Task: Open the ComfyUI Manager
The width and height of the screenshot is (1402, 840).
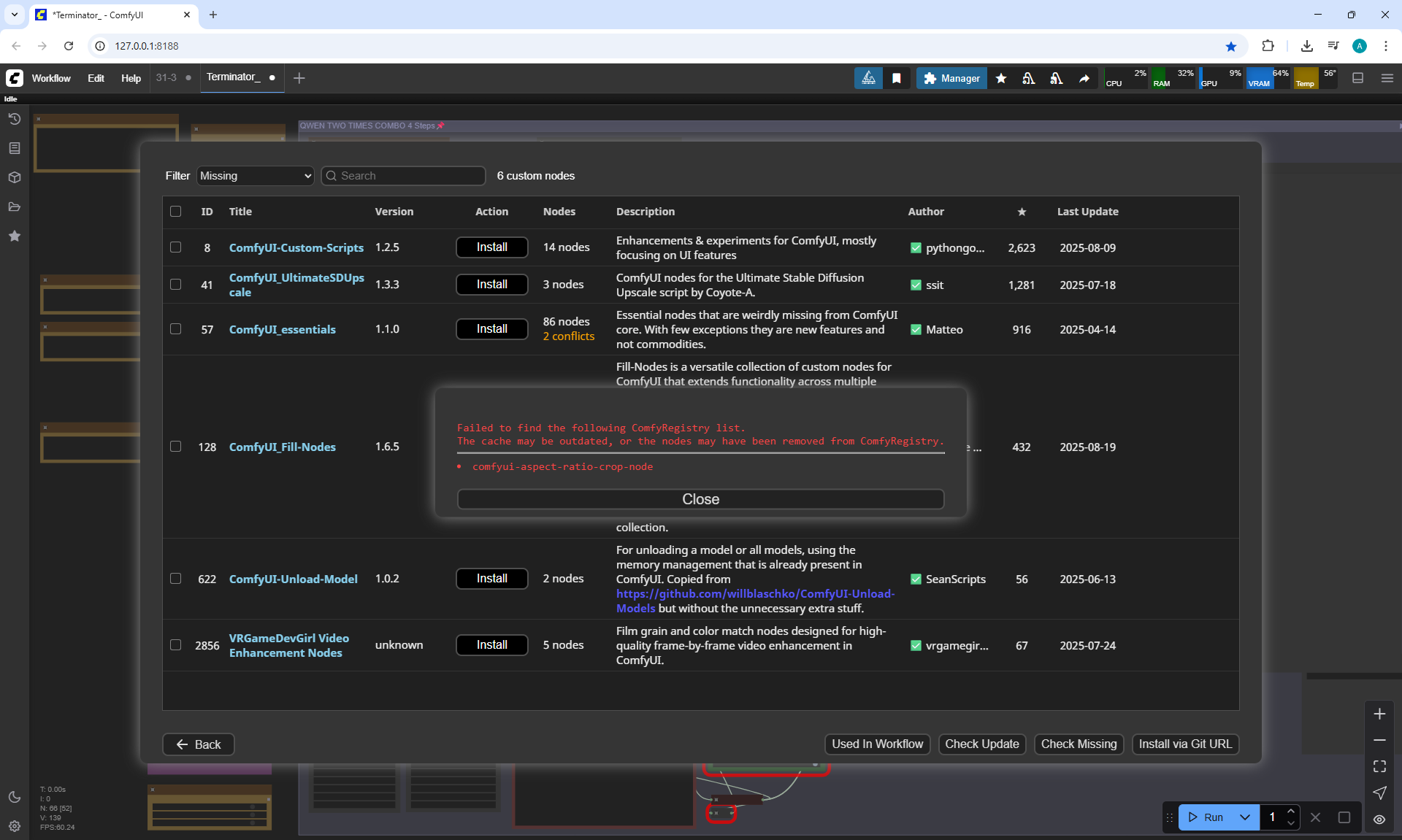Action: tap(951, 78)
